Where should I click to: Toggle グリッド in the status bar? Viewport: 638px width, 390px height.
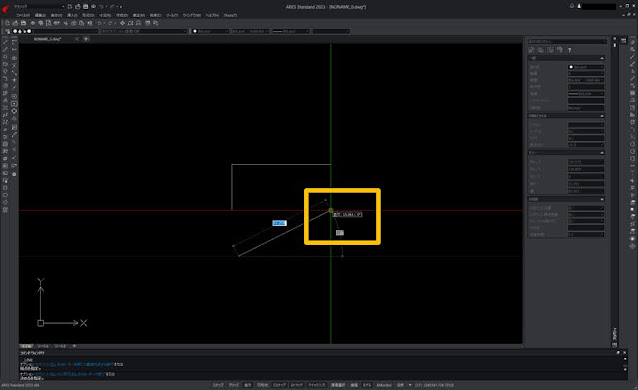coord(234,385)
